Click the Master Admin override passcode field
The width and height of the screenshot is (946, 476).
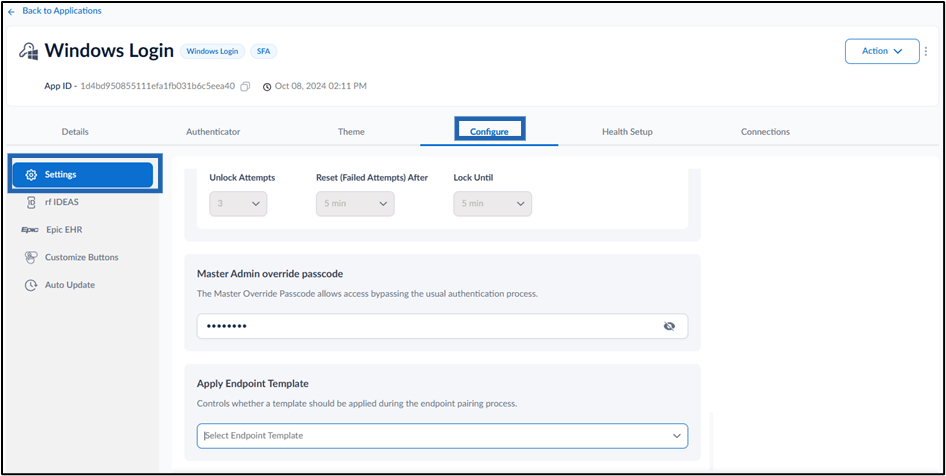pyautogui.click(x=442, y=326)
